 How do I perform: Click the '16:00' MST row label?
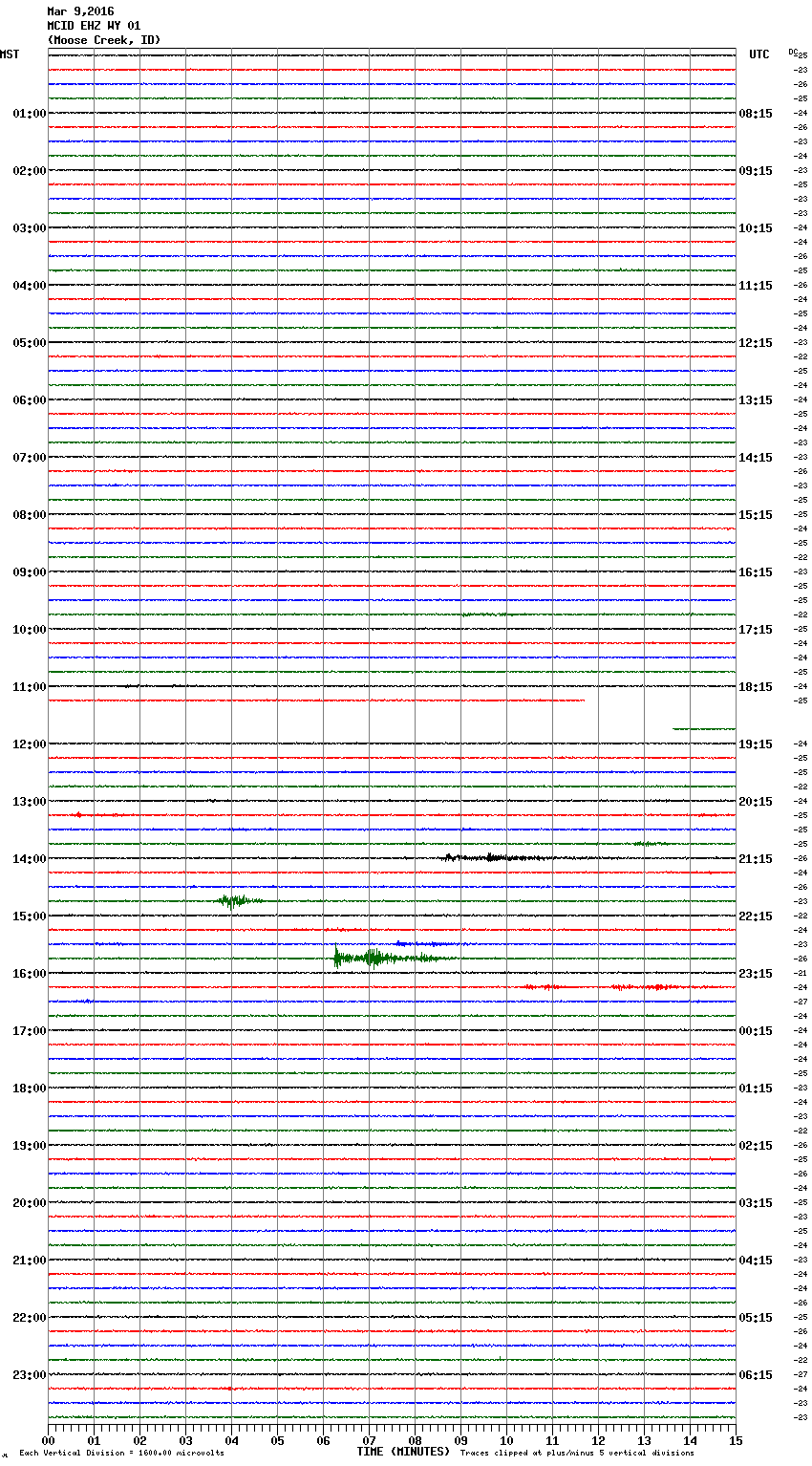[x=30, y=974]
